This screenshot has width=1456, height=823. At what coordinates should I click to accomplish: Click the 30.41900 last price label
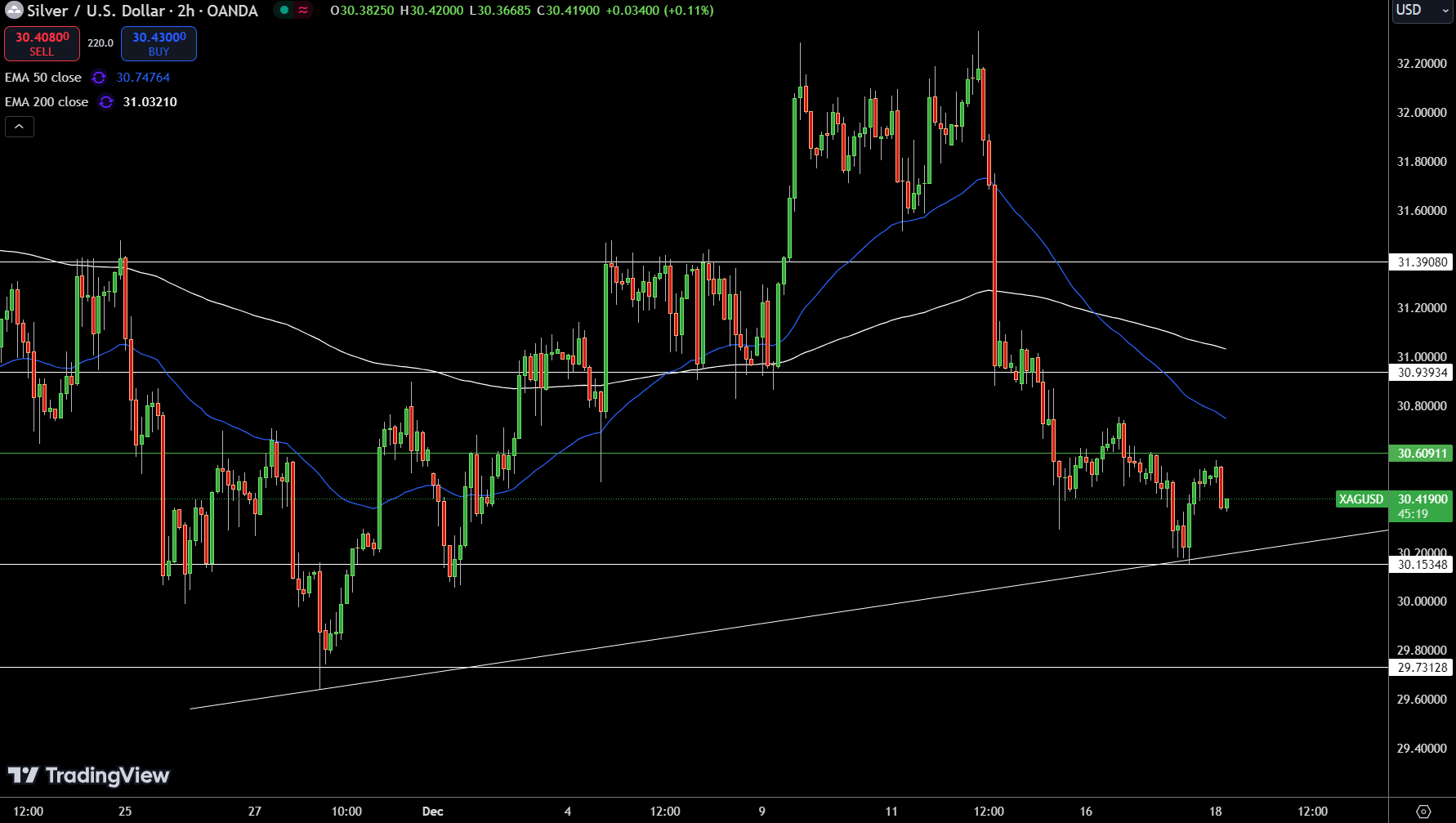(x=1422, y=499)
